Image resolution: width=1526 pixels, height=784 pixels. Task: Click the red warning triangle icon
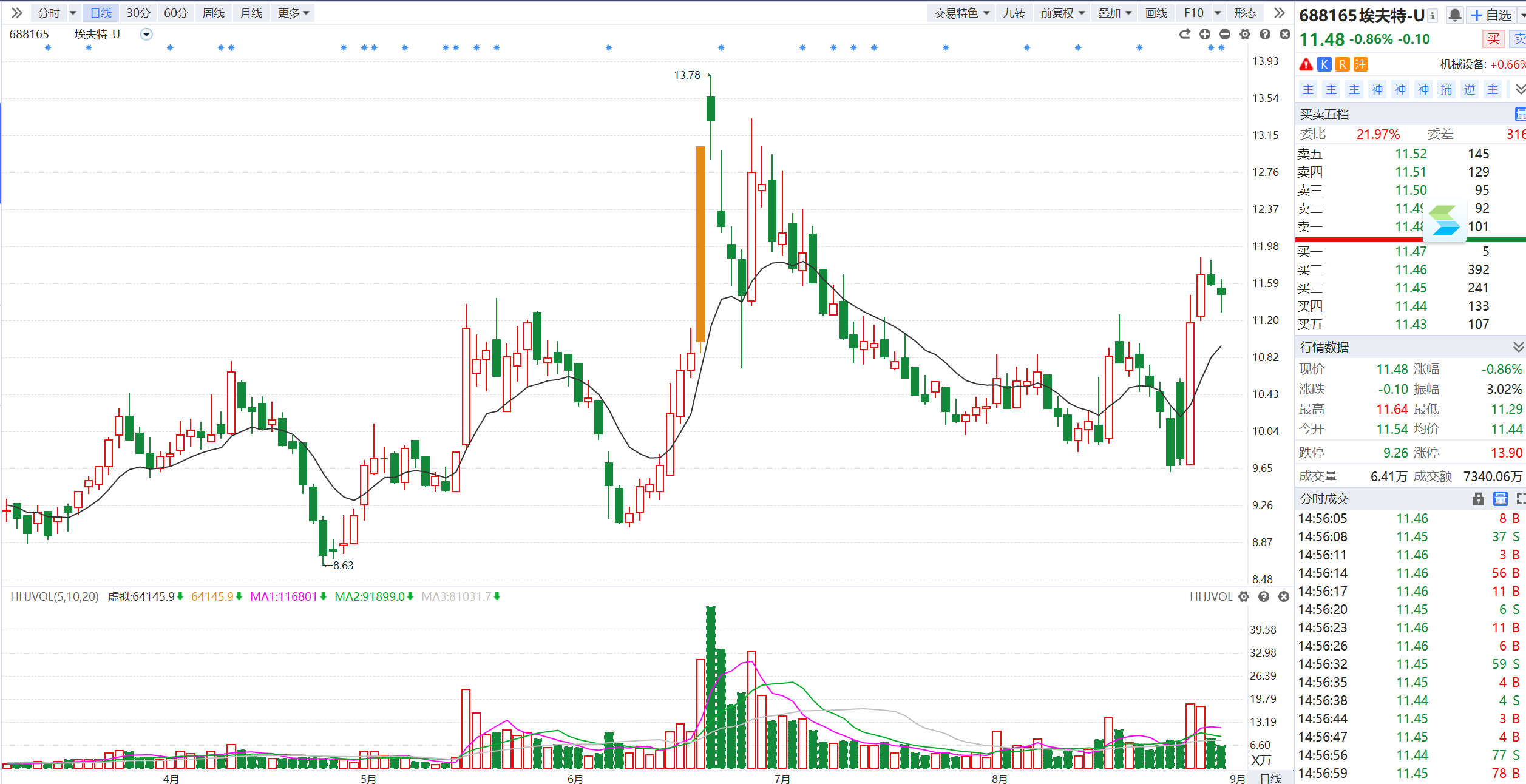1306,64
